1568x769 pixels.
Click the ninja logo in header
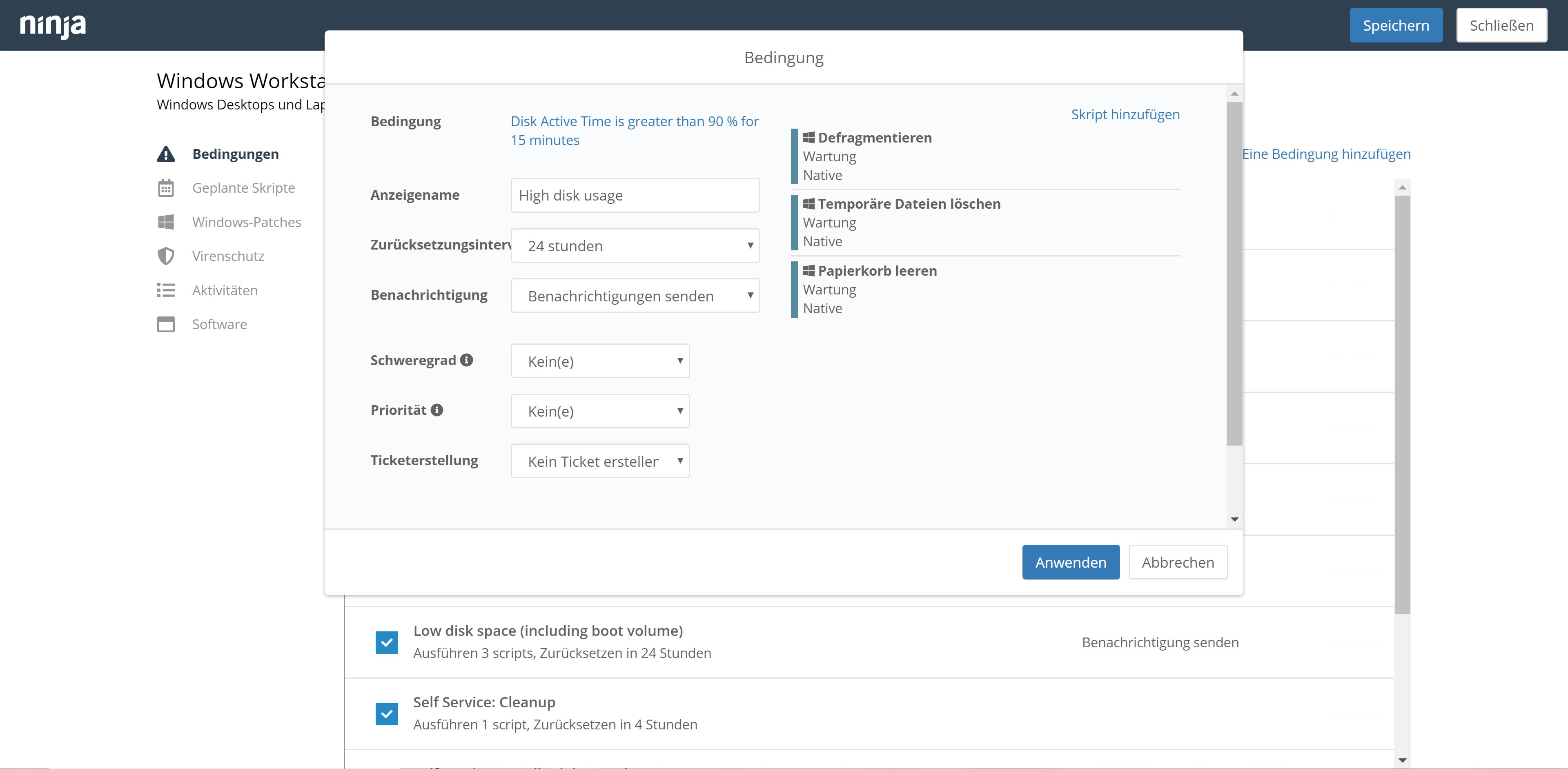[53, 26]
